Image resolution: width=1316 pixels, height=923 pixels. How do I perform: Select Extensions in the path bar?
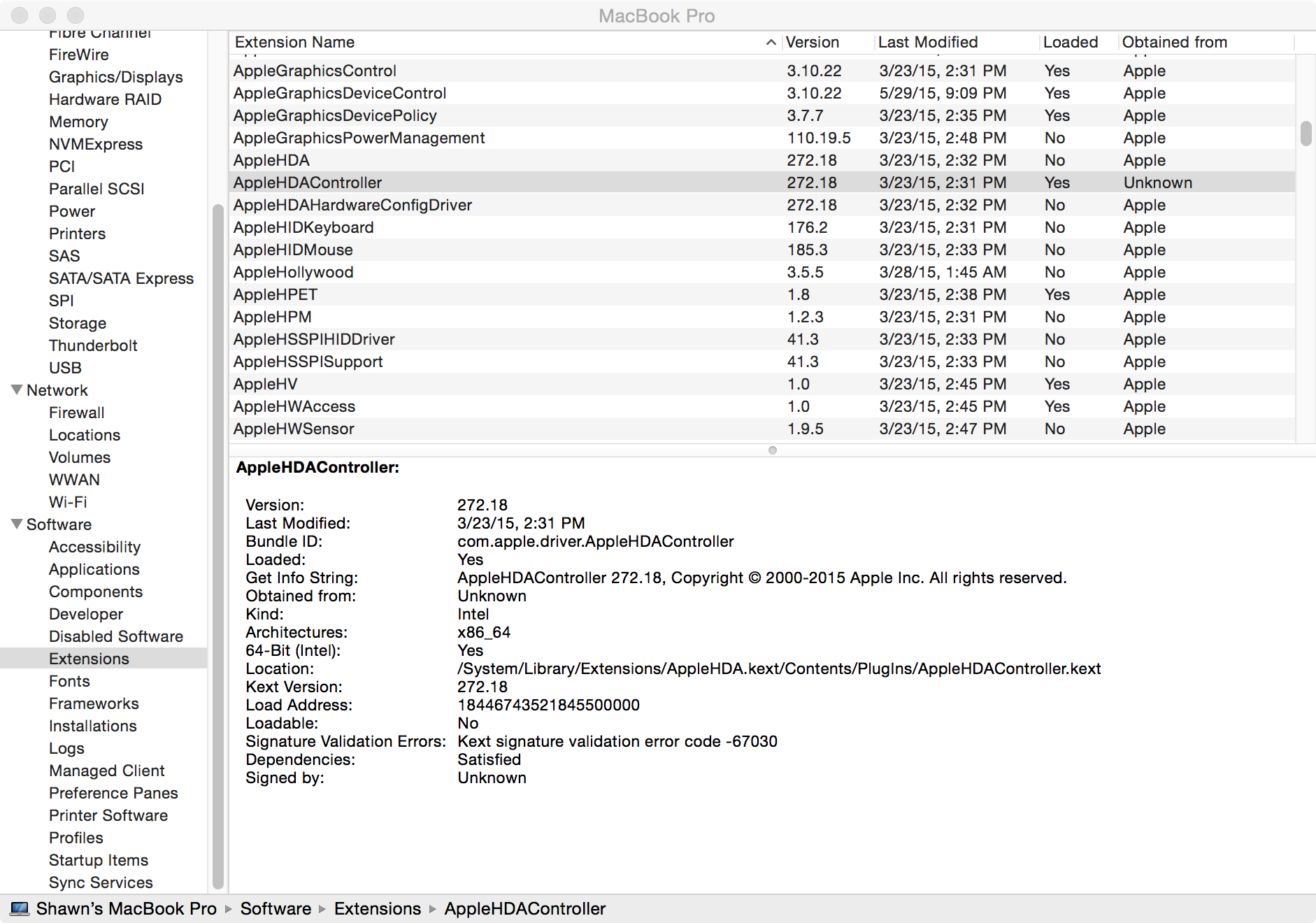(x=377, y=908)
